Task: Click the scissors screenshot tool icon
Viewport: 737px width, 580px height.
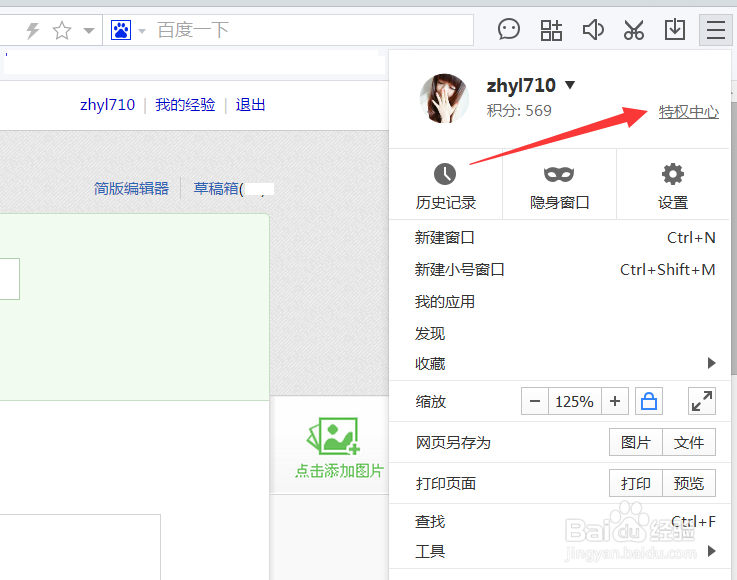Action: [634, 30]
